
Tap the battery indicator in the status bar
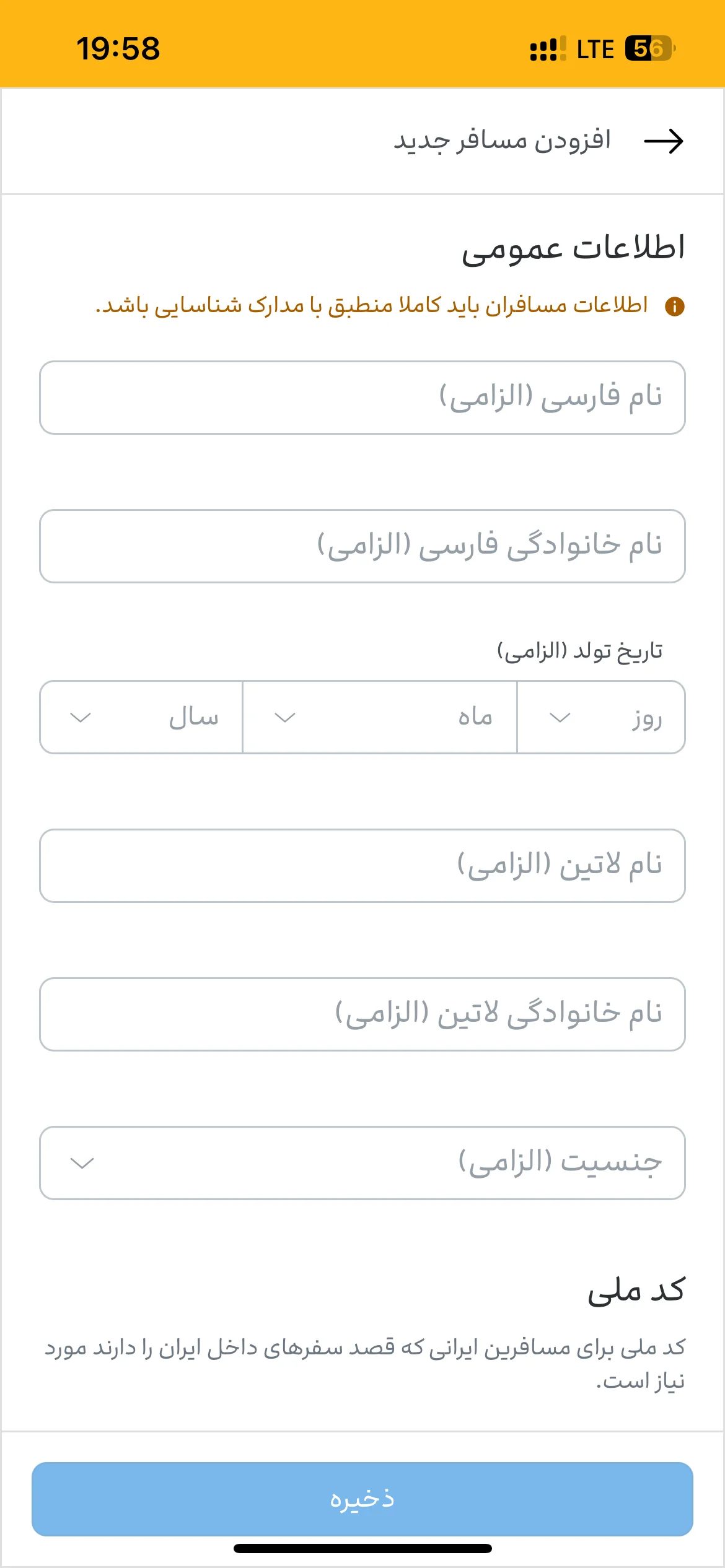[649, 48]
